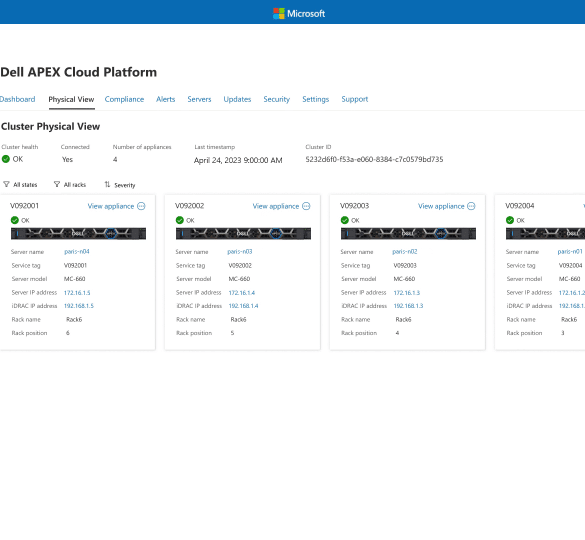Click server IP address 172.16.1.5
This screenshot has width=585, height=540.
(77, 293)
